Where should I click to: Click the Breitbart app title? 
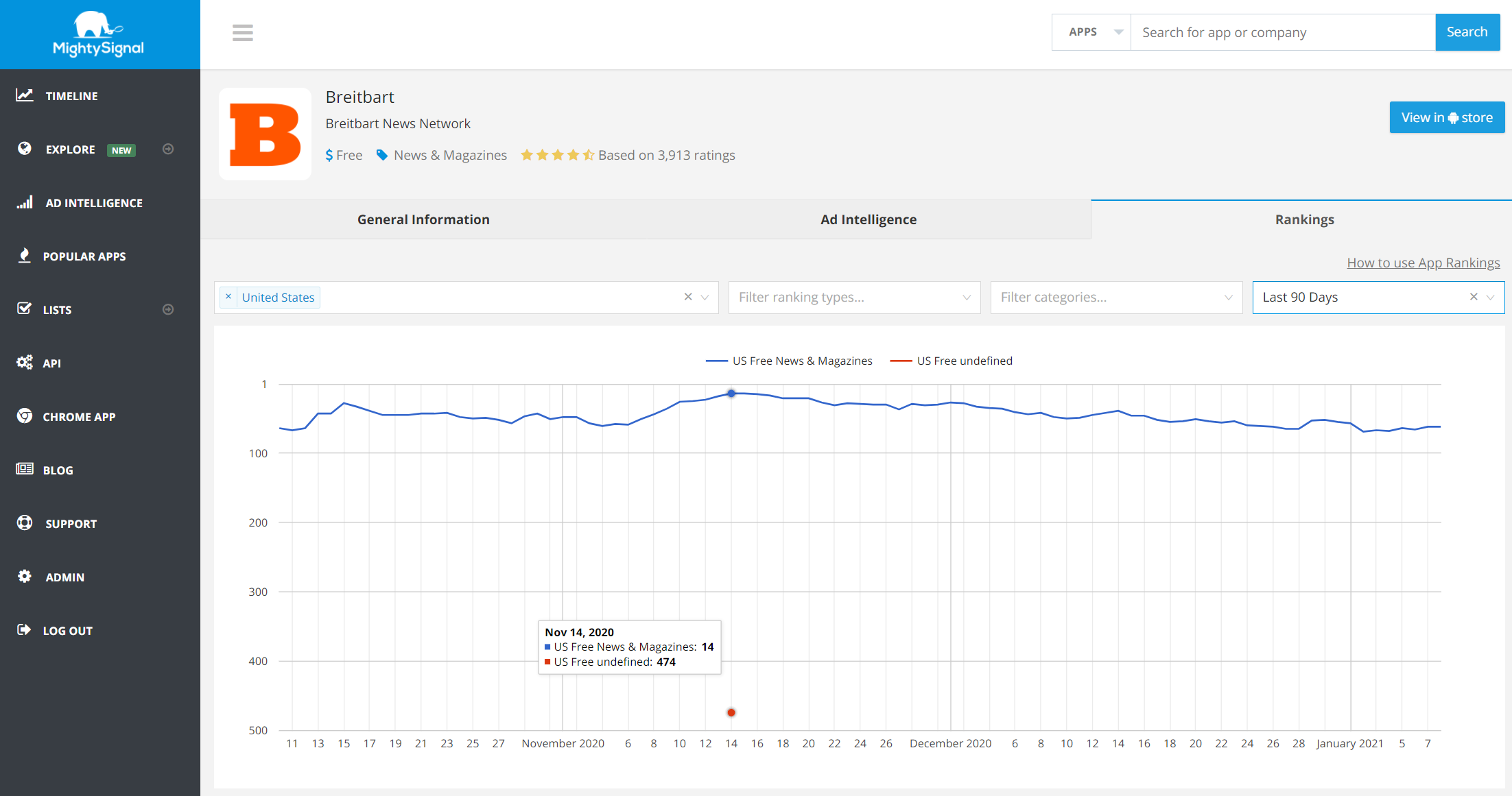[359, 97]
